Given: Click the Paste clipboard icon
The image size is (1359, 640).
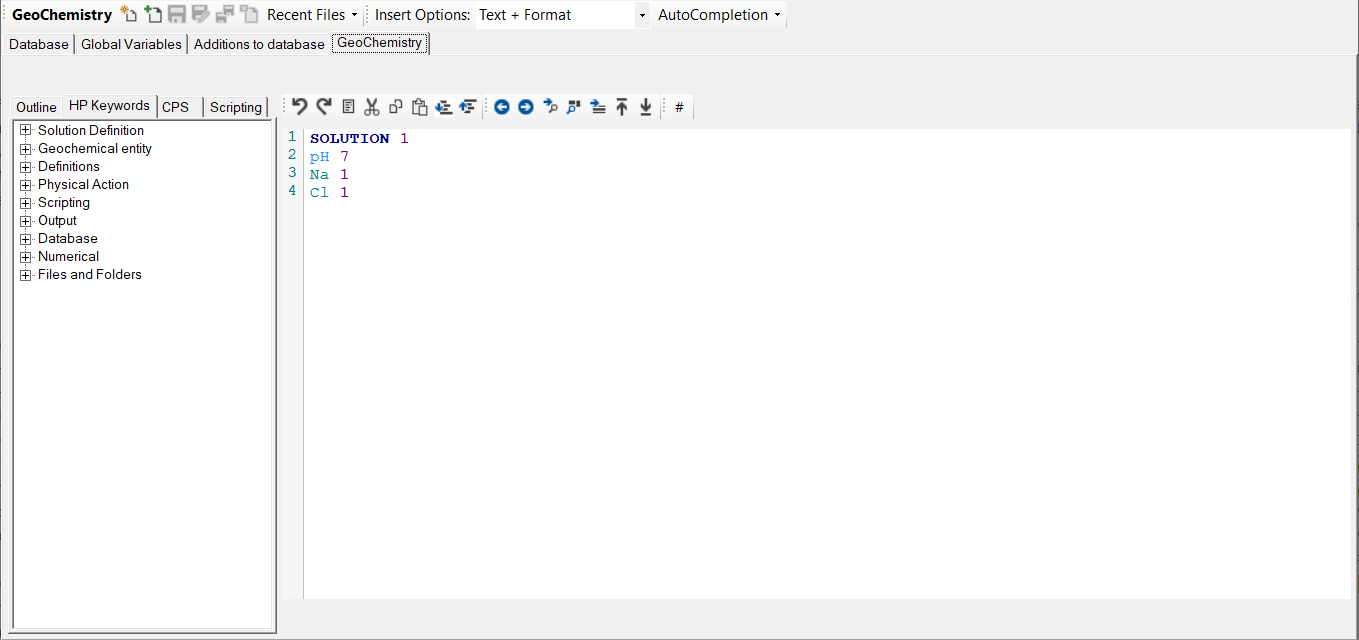Looking at the screenshot, I should coord(420,107).
